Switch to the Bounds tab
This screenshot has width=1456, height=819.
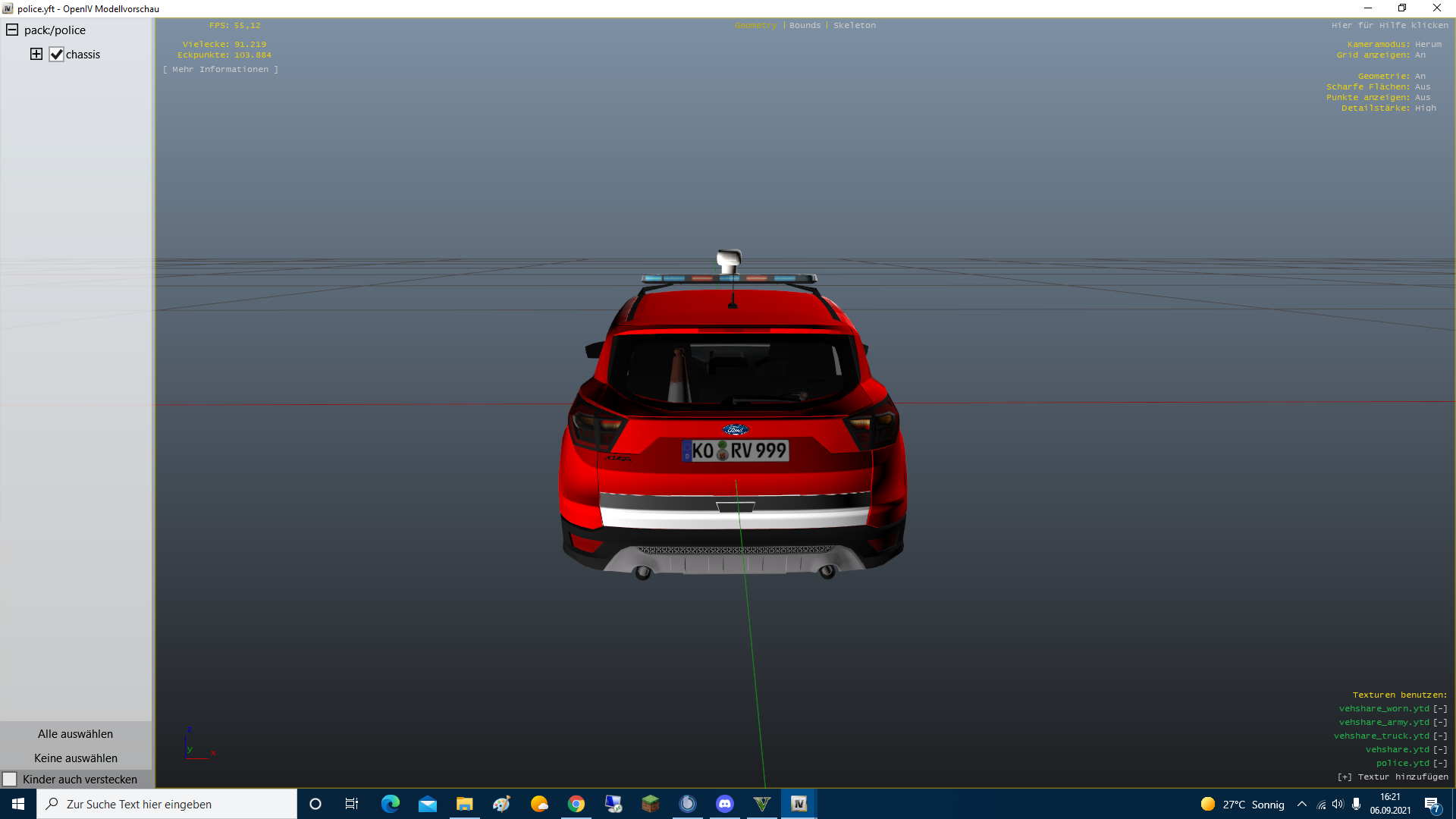805,25
